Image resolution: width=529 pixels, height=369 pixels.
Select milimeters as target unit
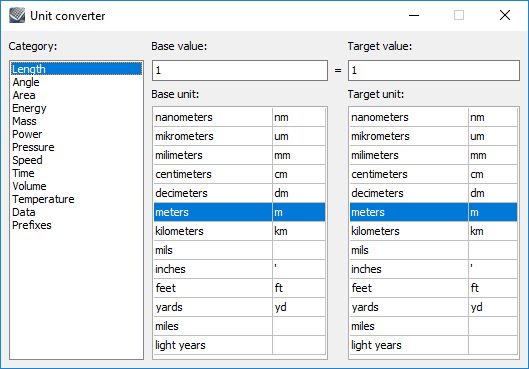(x=434, y=155)
